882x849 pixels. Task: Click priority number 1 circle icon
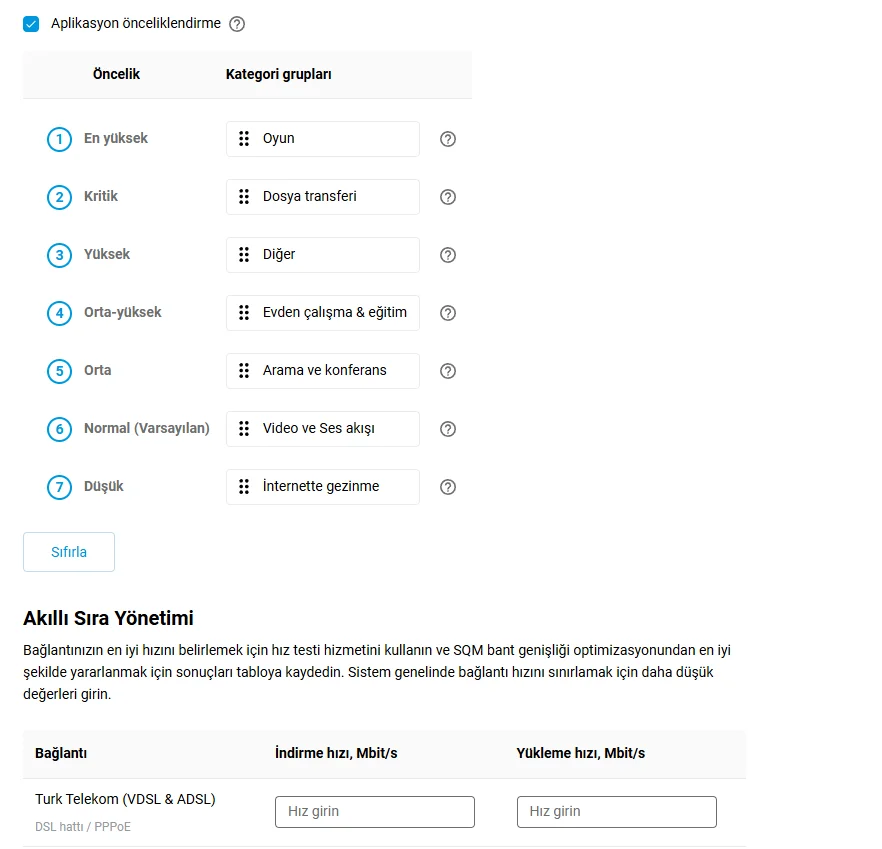(x=60, y=139)
